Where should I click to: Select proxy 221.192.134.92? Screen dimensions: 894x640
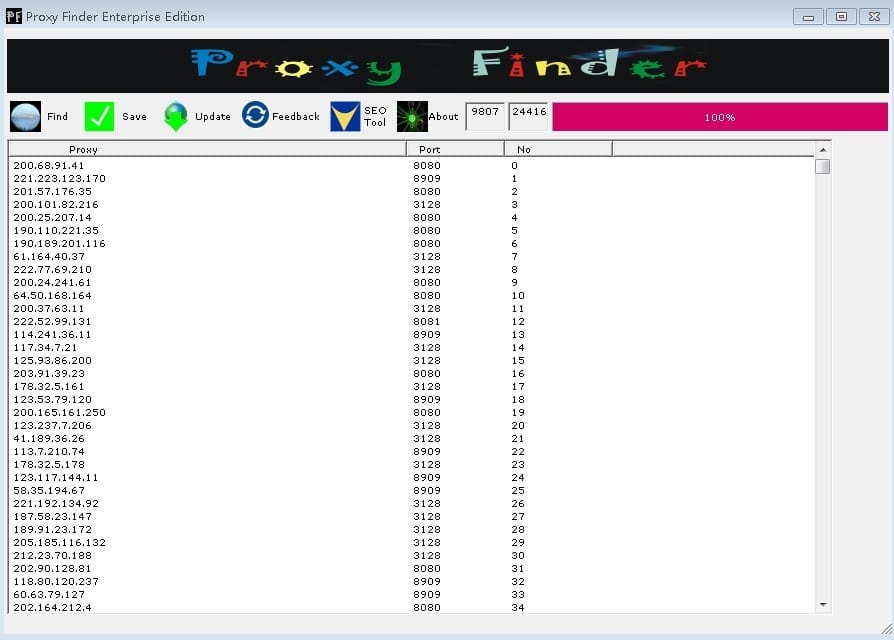tap(56, 504)
